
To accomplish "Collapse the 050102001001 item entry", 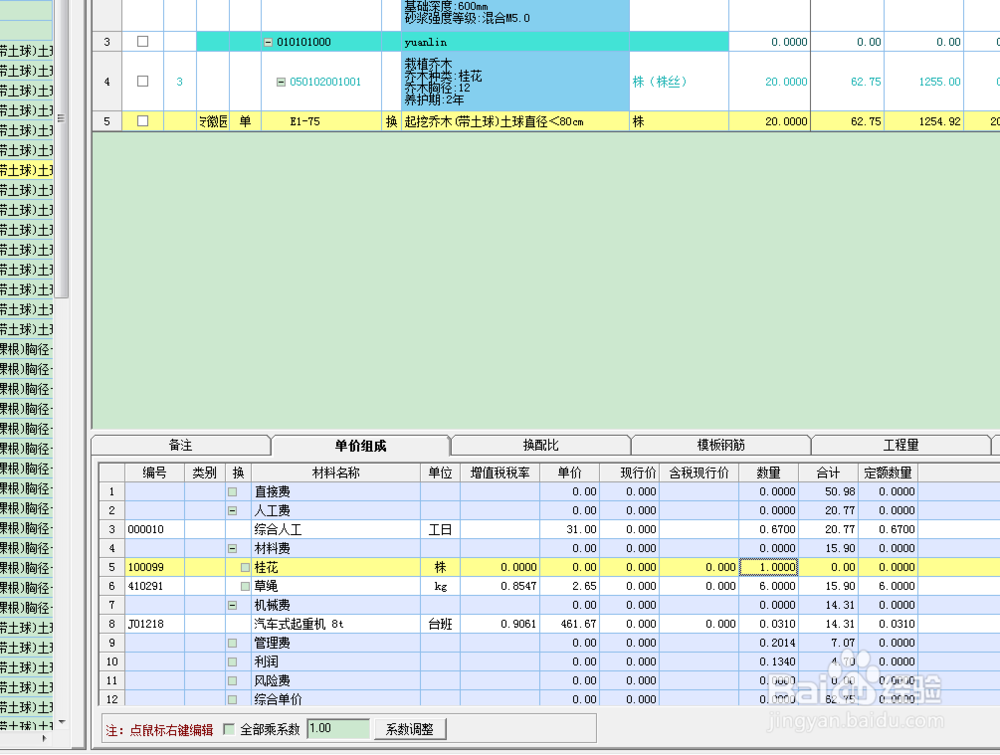I will (280, 81).
